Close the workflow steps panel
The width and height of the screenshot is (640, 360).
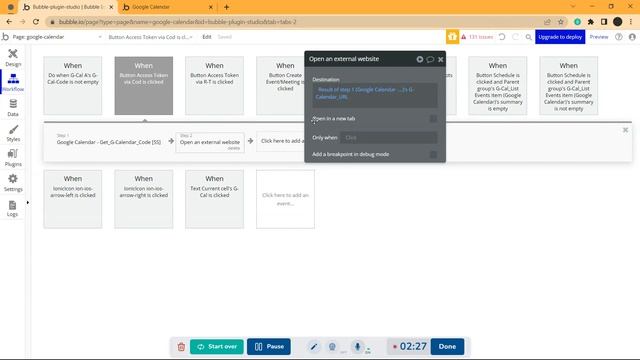[x=625, y=130]
